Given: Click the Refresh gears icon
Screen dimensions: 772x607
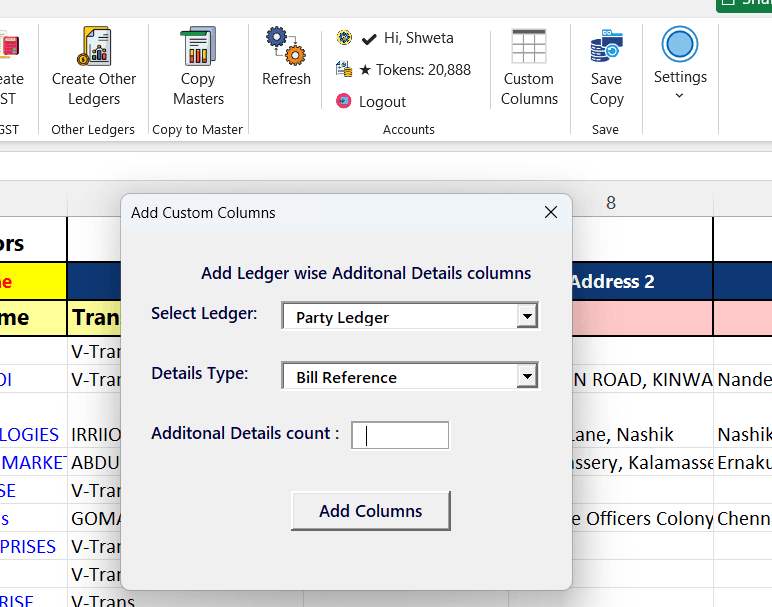Looking at the screenshot, I should [286, 46].
